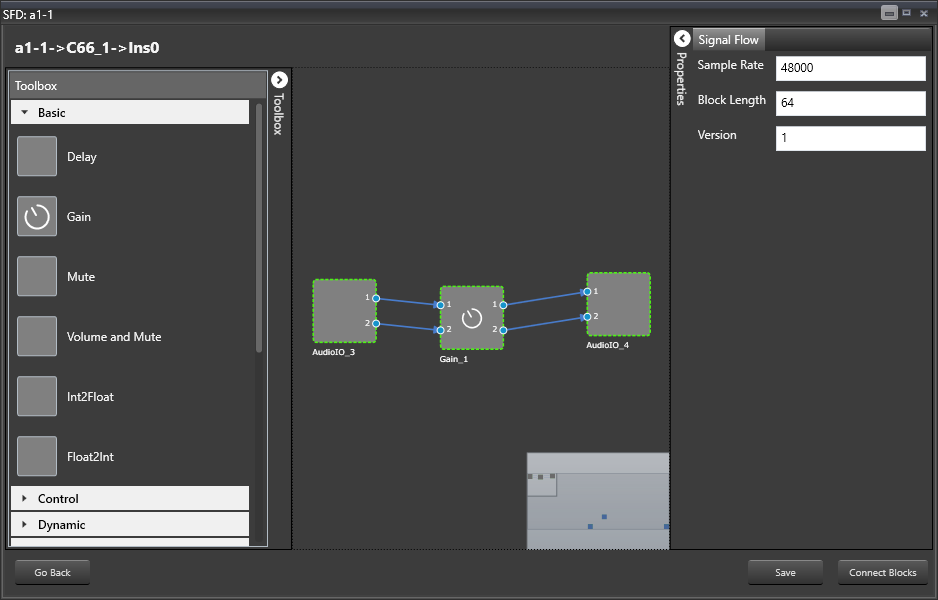Select the Gain_1 block on canvas
The height and width of the screenshot is (600, 938).
[472, 318]
